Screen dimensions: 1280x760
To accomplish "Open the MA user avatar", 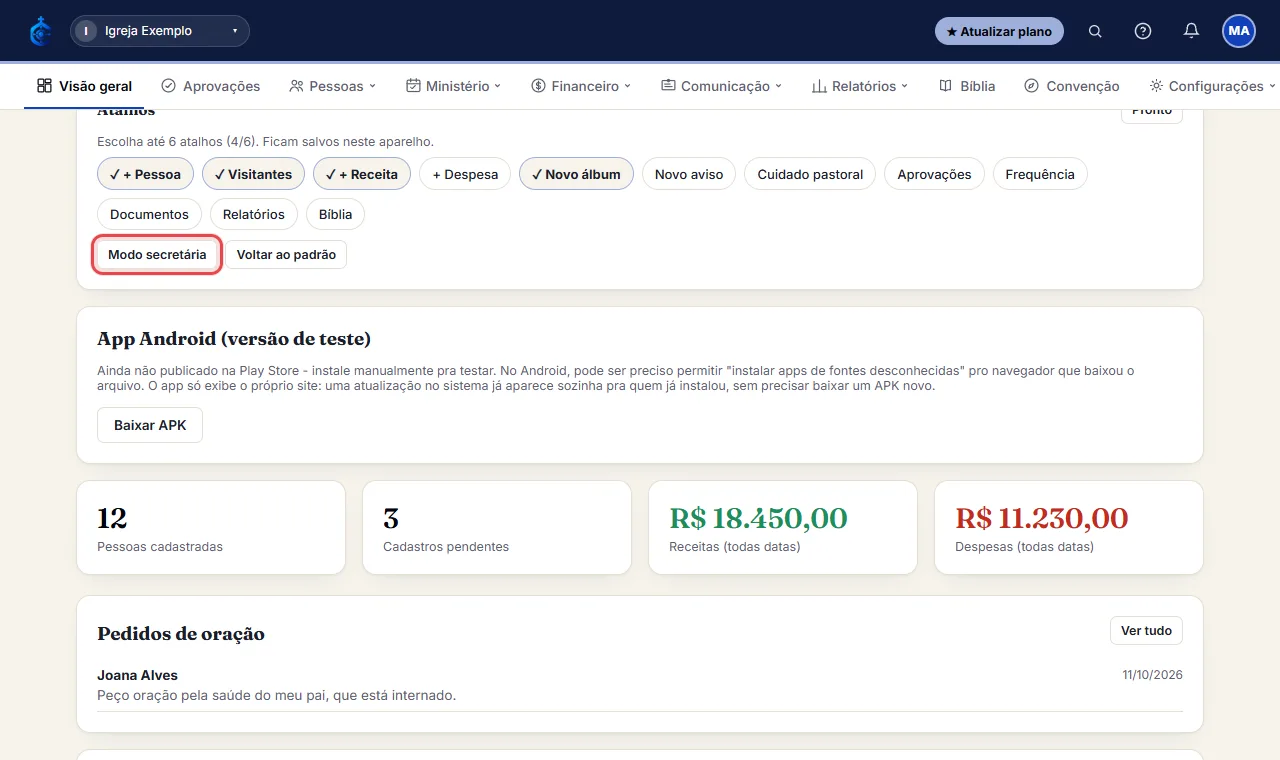I will (x=1239, y=31).
